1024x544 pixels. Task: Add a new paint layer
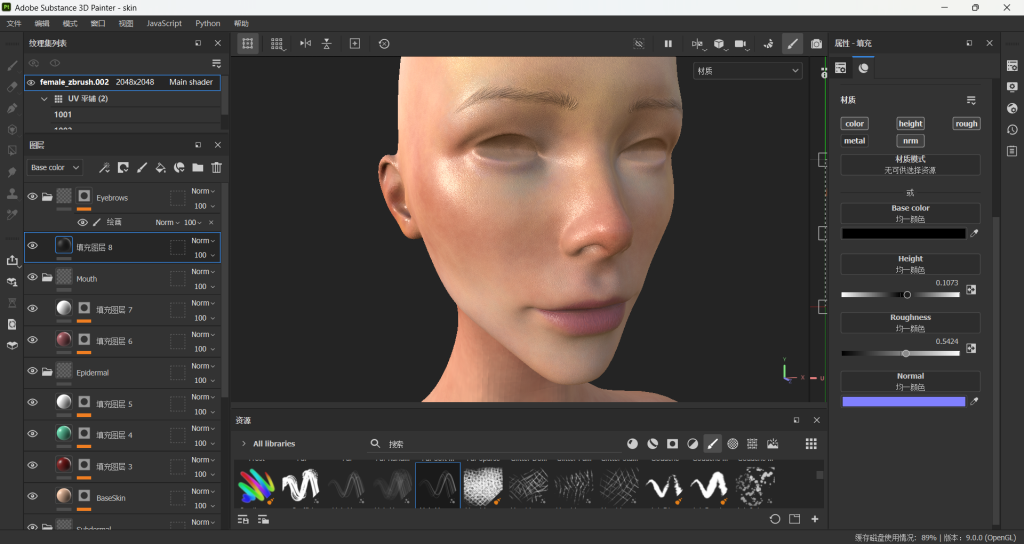142,168
